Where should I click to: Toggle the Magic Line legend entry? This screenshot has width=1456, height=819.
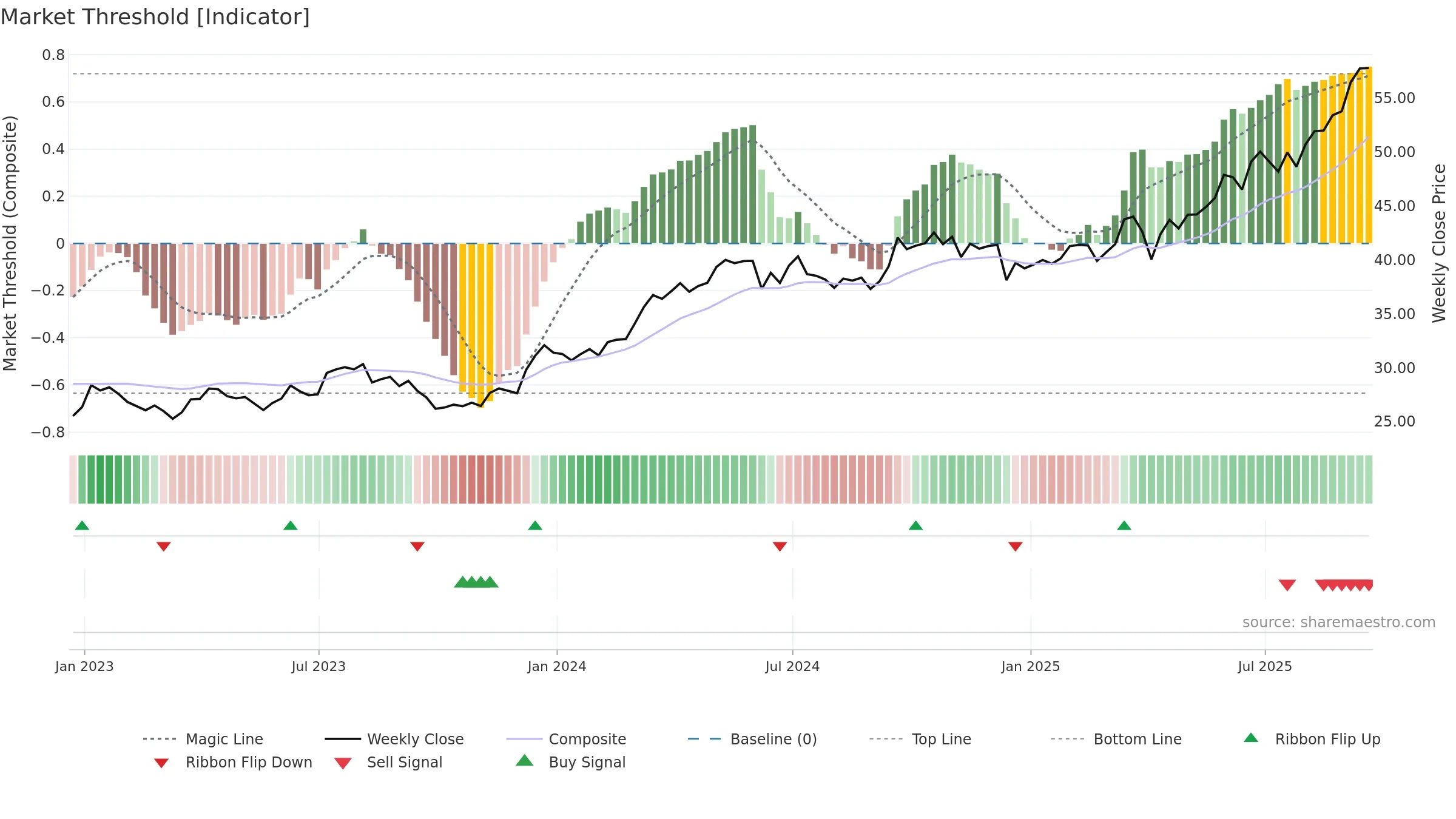click(203, 739)
